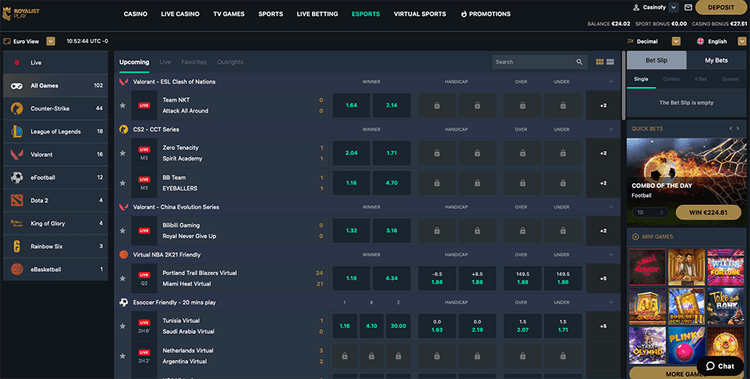Image resolution: width=750 pixels, height=379 pixels.
Task: Select the Dota 2 icon
Action: pos(17,201)
